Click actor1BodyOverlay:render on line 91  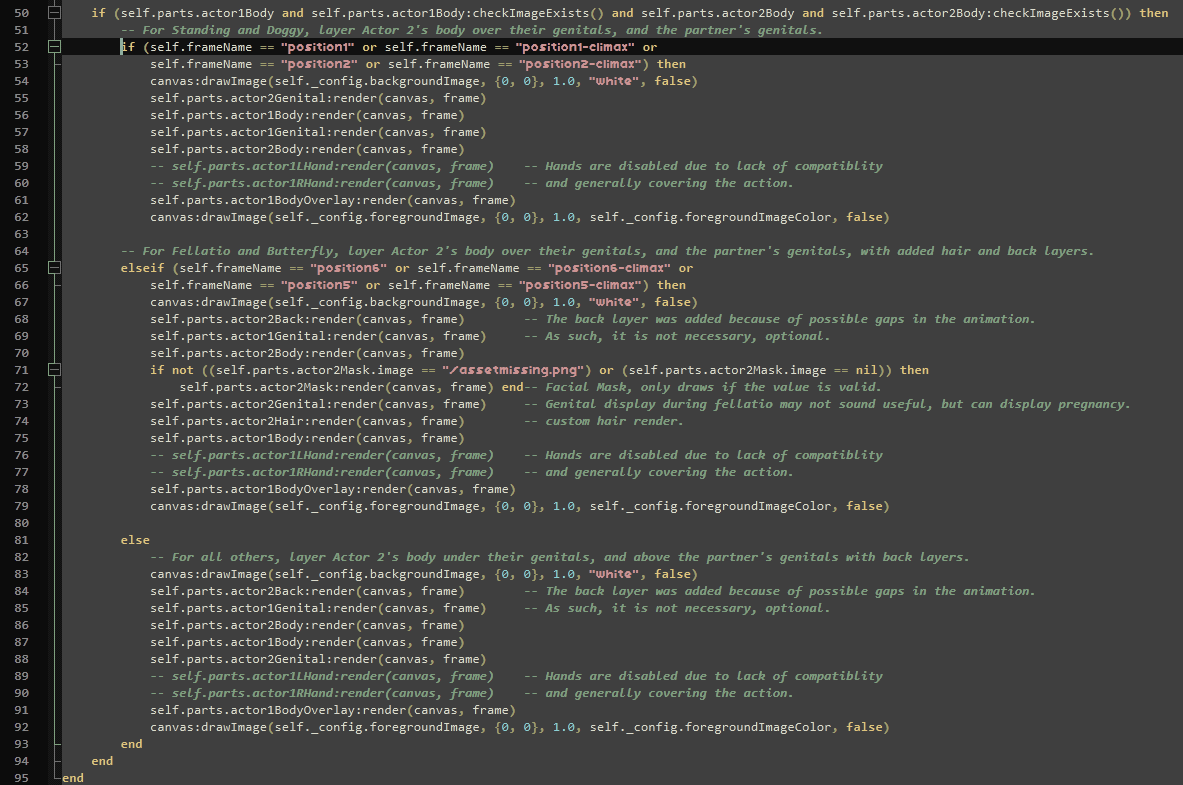point(333,710)
